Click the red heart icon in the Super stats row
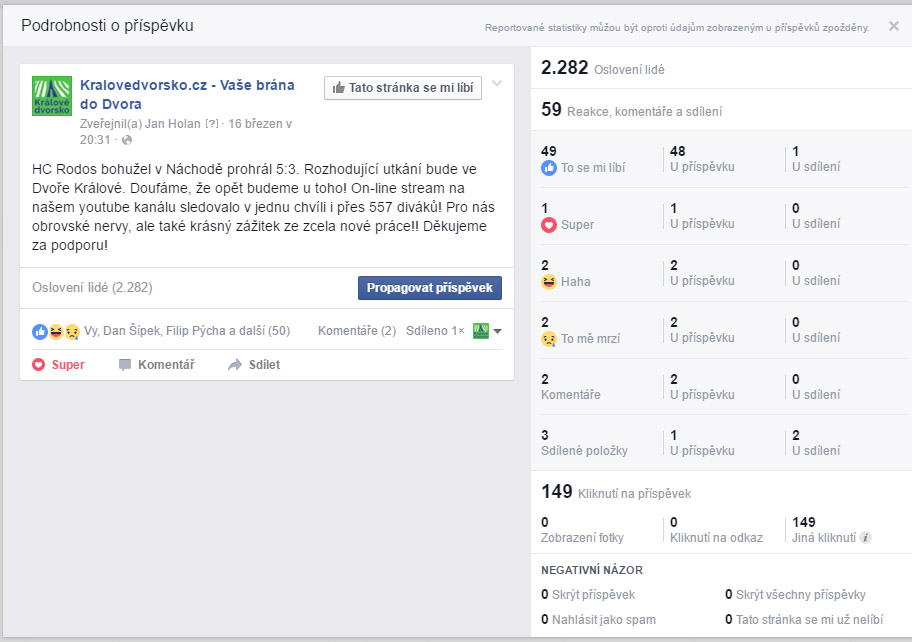The image size is (912, 642). click(x=548, y=225)
